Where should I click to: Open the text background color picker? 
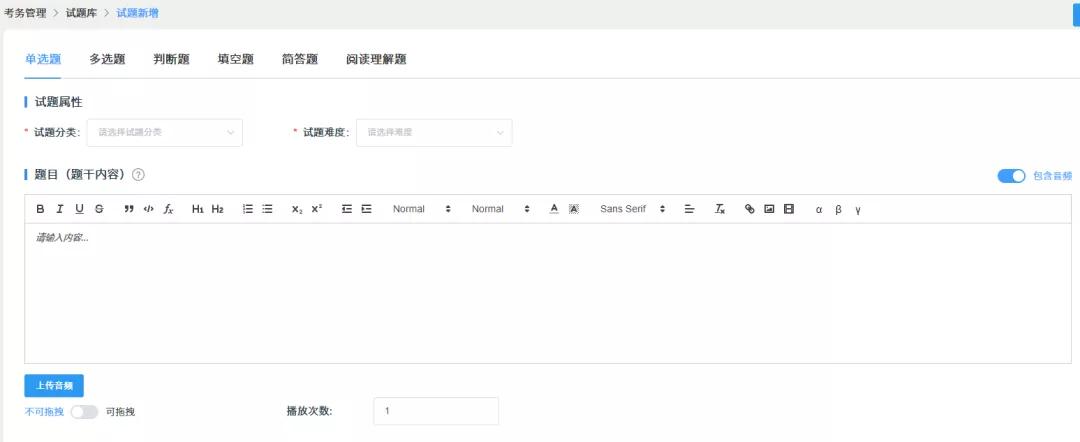[574, 209]
